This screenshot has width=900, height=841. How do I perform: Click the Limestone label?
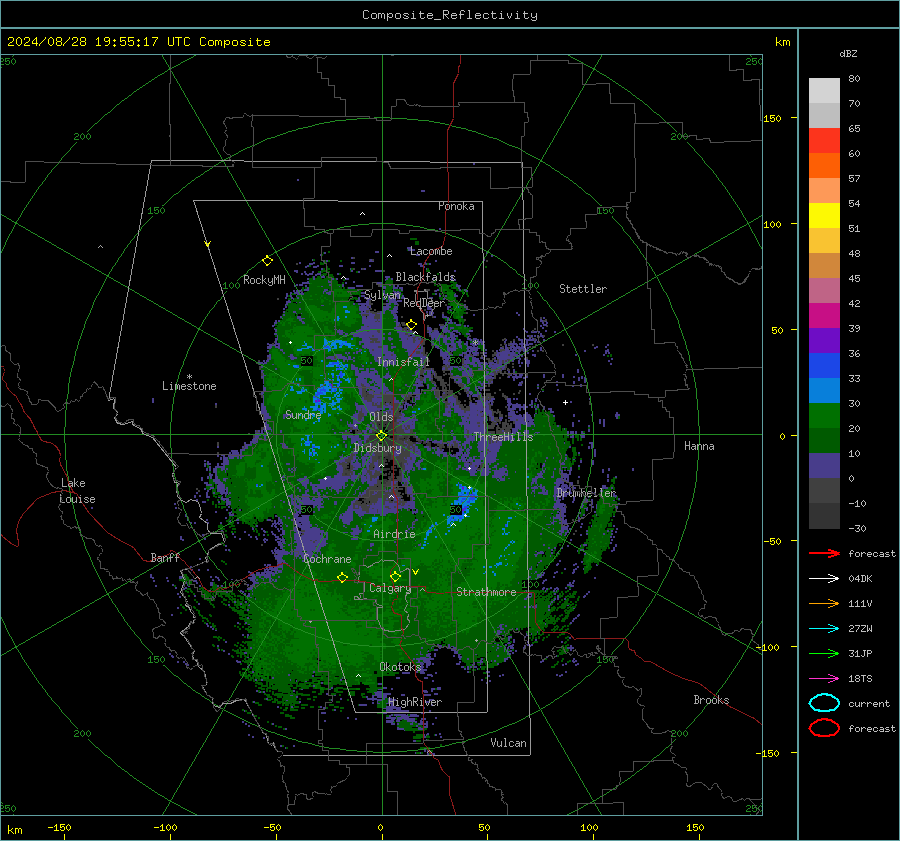[x=189, y=386]
